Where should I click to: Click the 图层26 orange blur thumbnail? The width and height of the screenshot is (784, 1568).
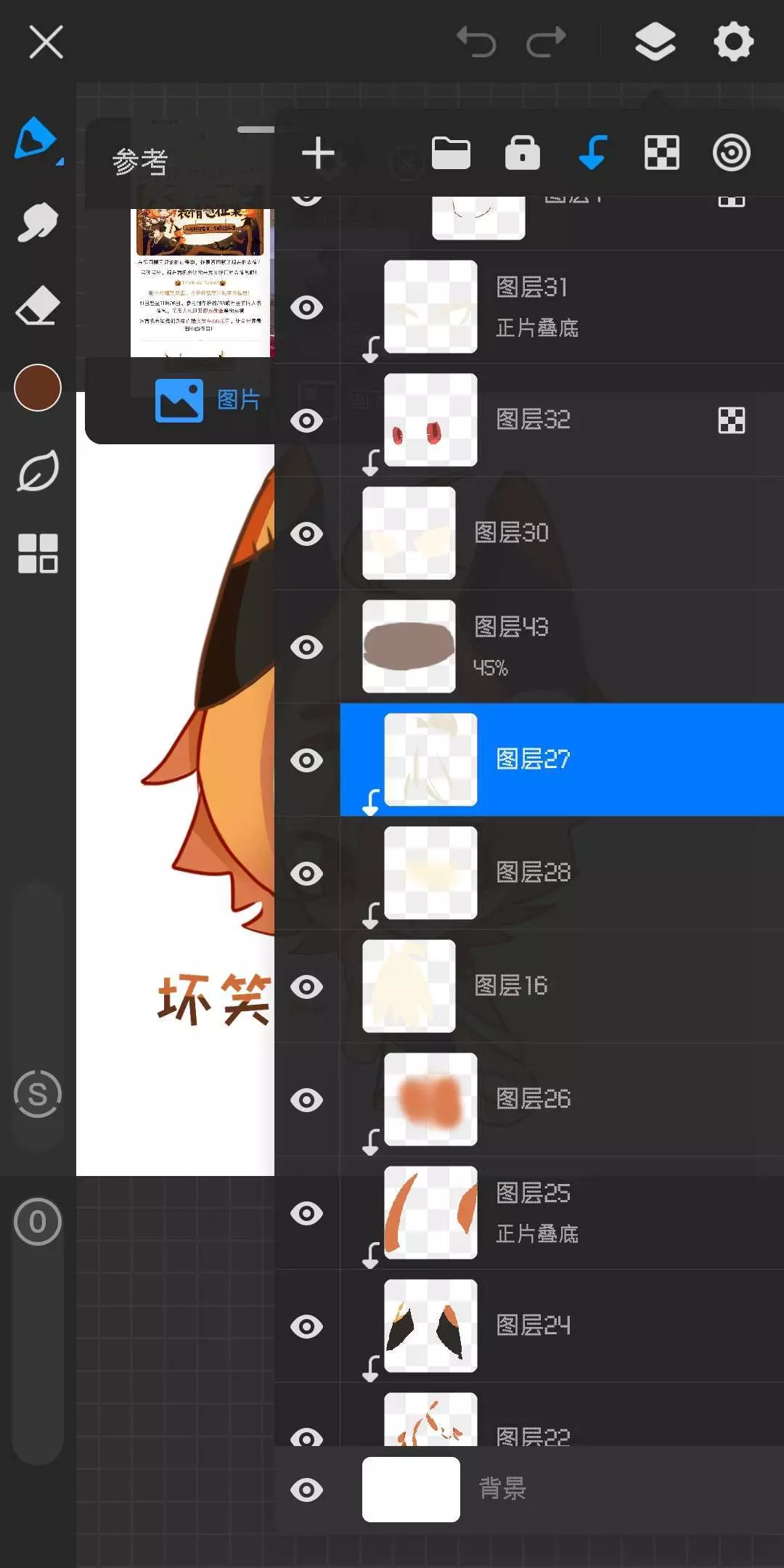(430, 1099)
